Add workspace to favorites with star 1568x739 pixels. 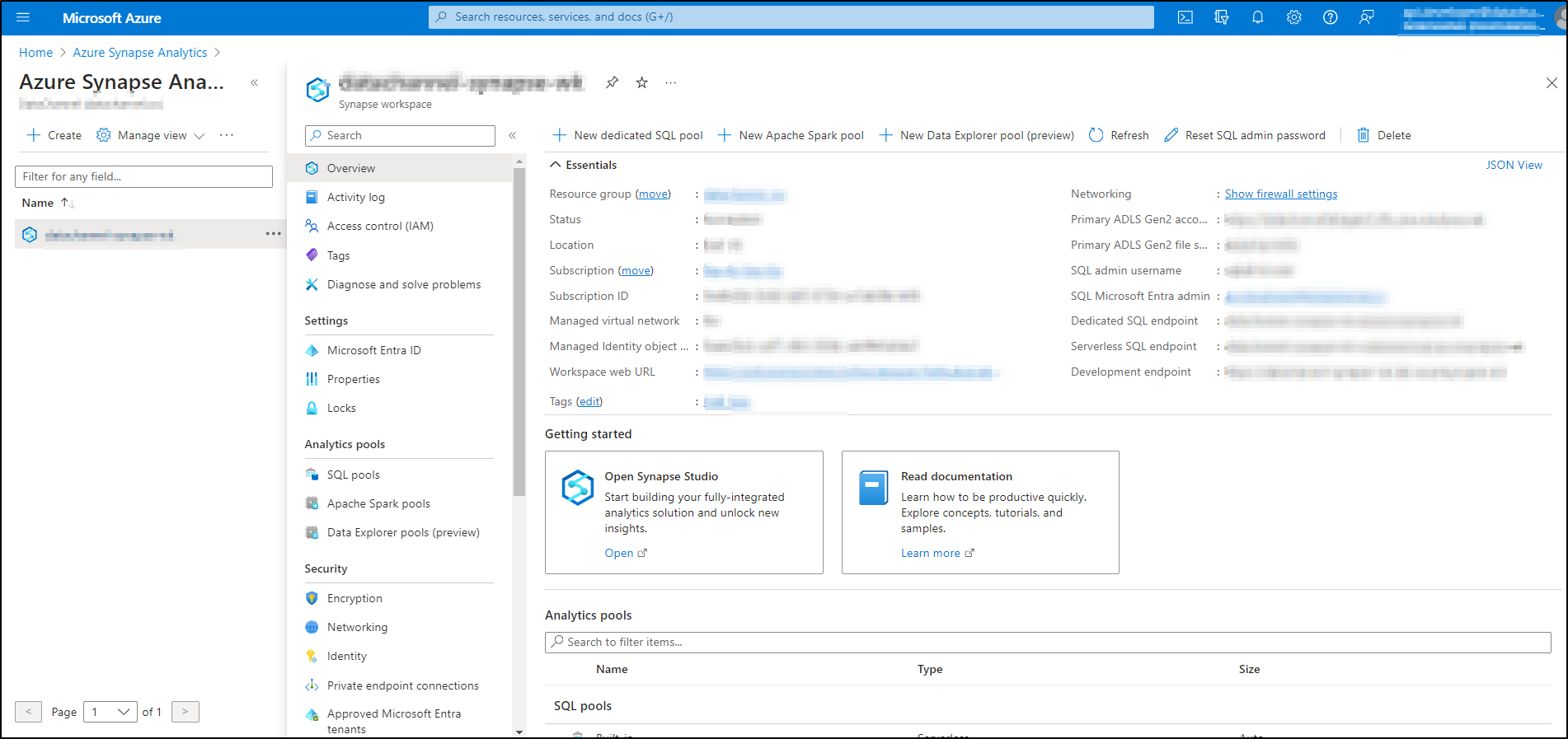[642, 82]
